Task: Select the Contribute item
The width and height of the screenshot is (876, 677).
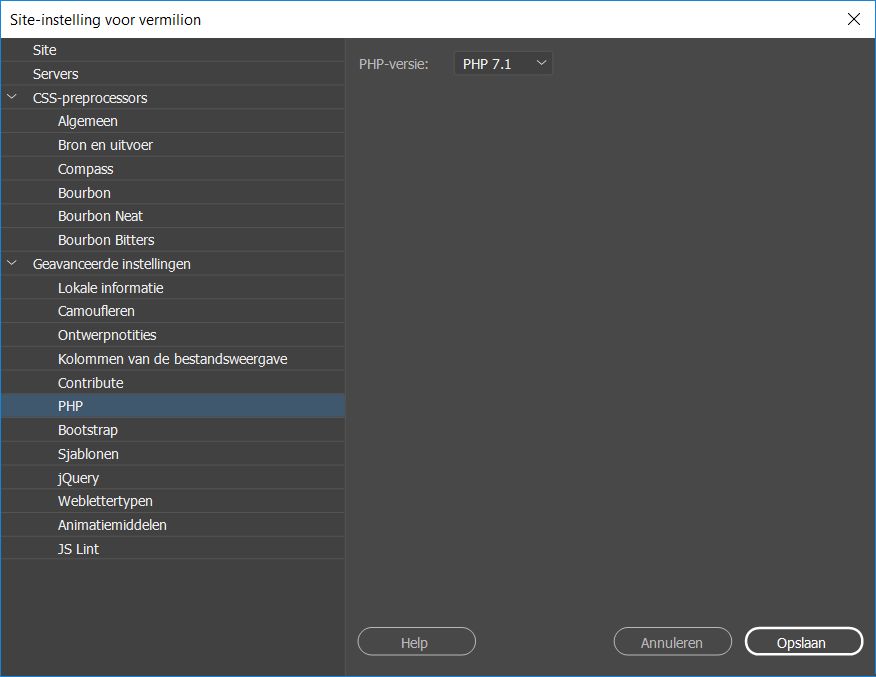Action: pyautogui.click(x=173, y=383)
